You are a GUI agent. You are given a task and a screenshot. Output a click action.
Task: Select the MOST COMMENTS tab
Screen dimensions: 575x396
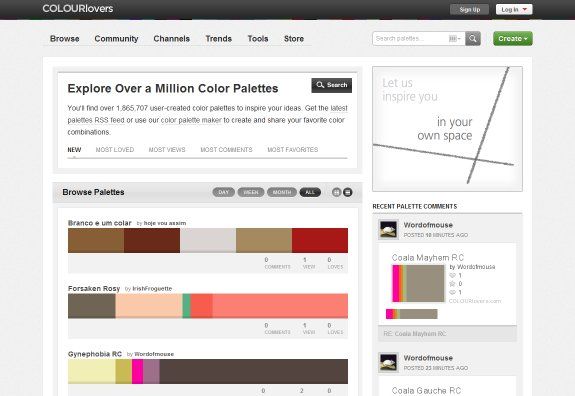(x=226, y=150)
